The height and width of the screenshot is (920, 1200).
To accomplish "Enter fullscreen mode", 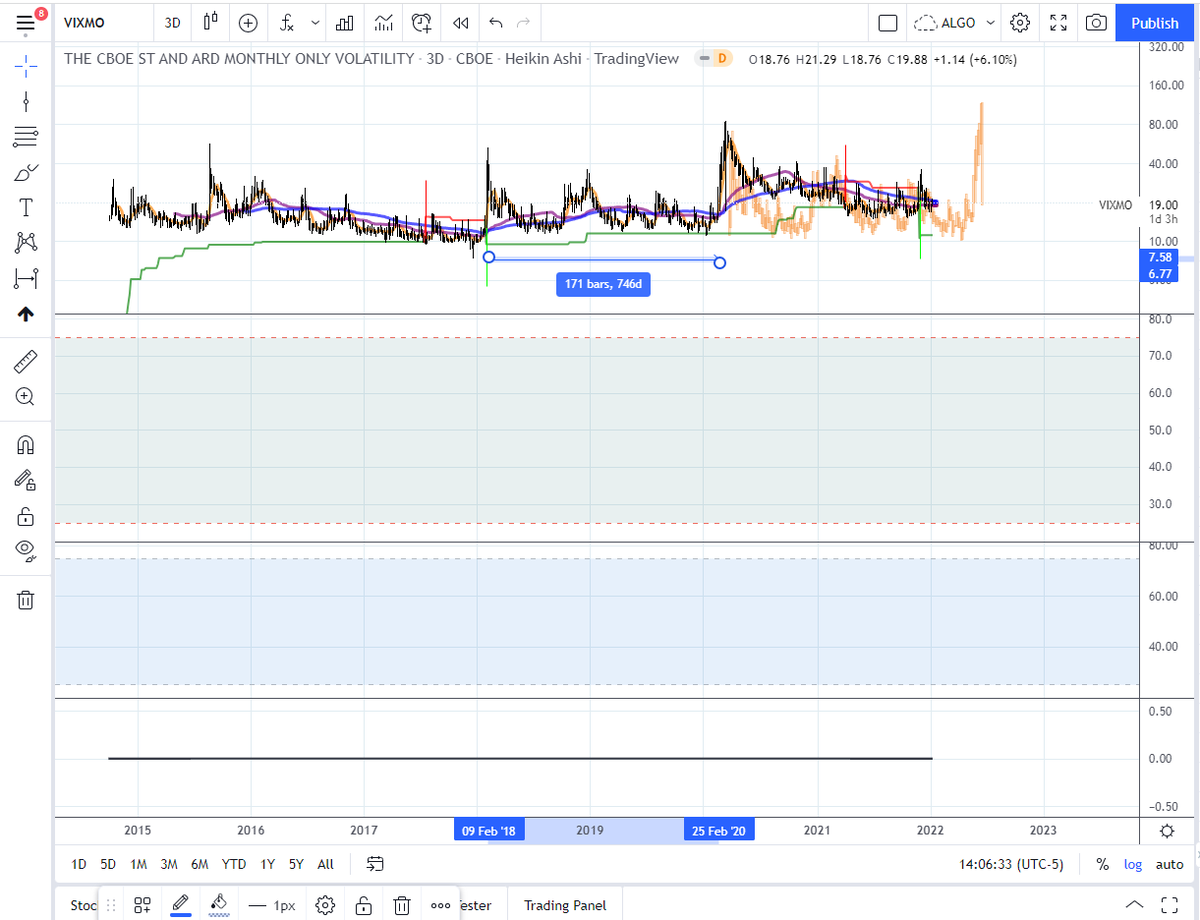I will 1059,22.
